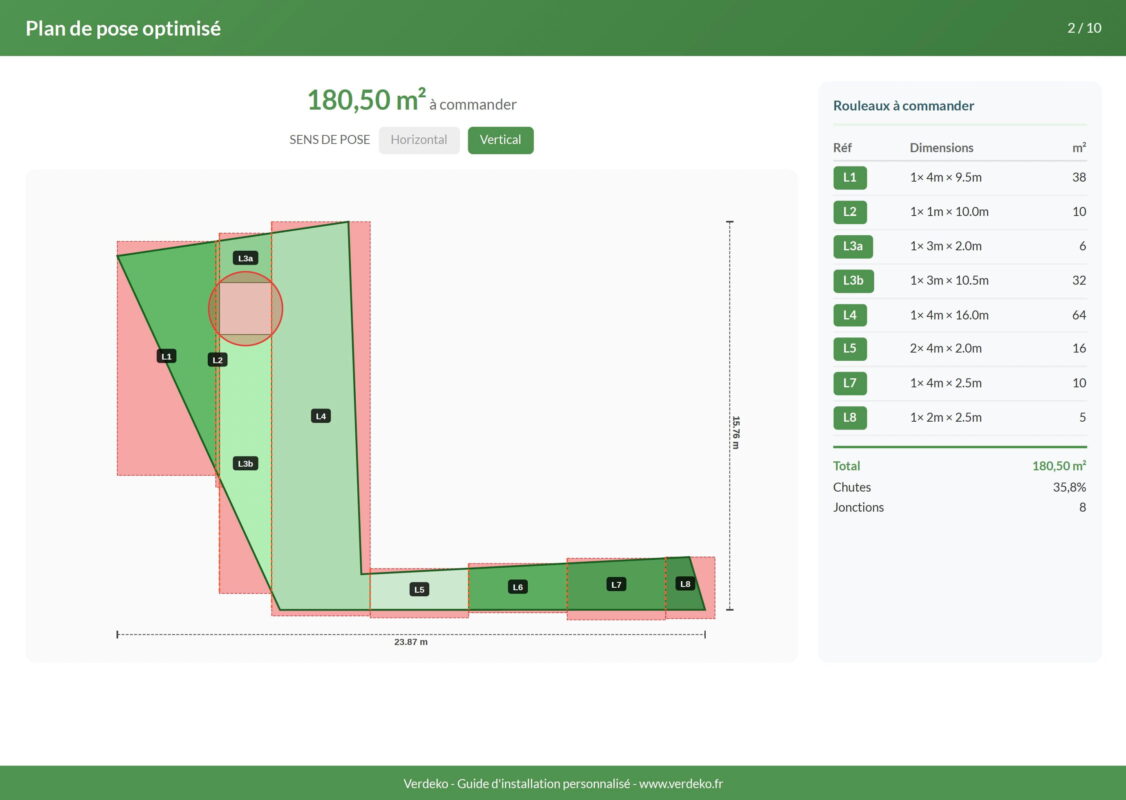Select the L4 badge in the rolls table
This screenshot has width=1126, height=800.
click(x=849, y=315)
